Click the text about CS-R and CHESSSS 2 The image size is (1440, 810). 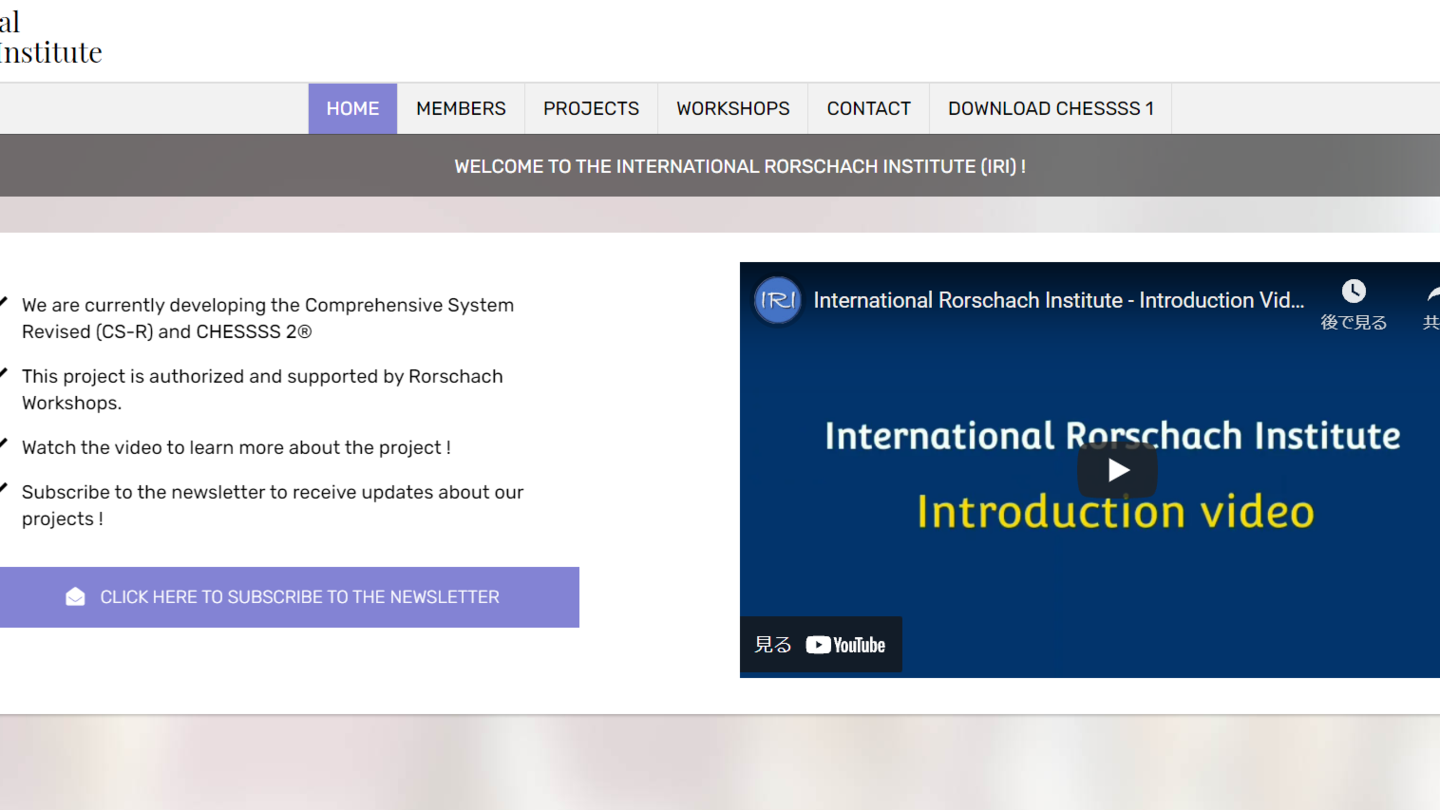click(268, 318)
